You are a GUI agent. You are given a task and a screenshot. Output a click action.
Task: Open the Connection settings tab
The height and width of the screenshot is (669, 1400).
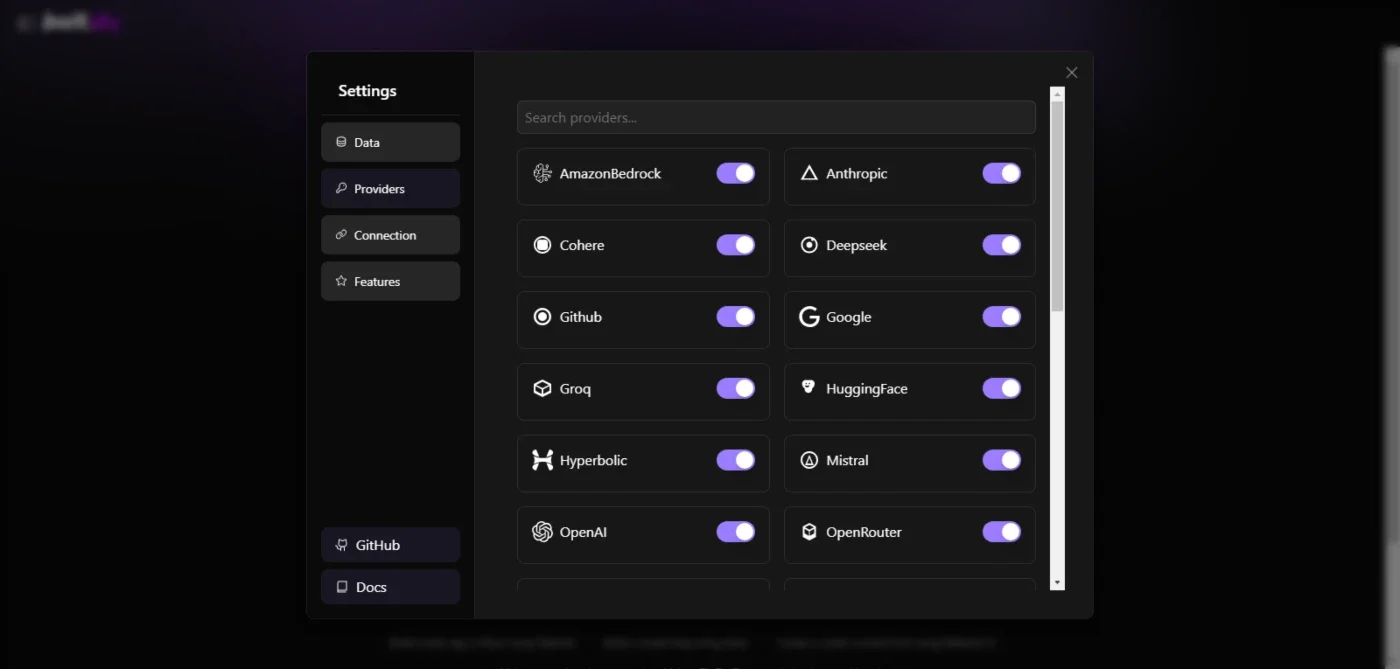tap(390, 235)
